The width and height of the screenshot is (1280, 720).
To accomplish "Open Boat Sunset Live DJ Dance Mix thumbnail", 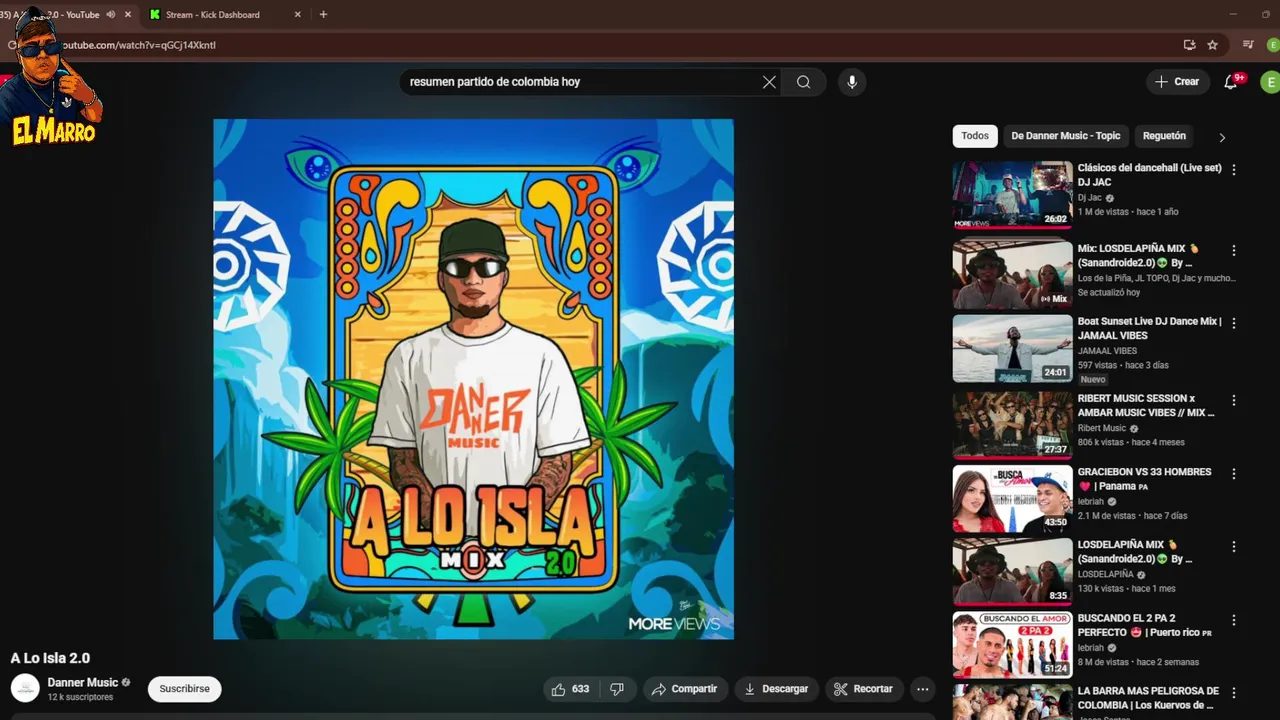I will [x=1012, y=349].
